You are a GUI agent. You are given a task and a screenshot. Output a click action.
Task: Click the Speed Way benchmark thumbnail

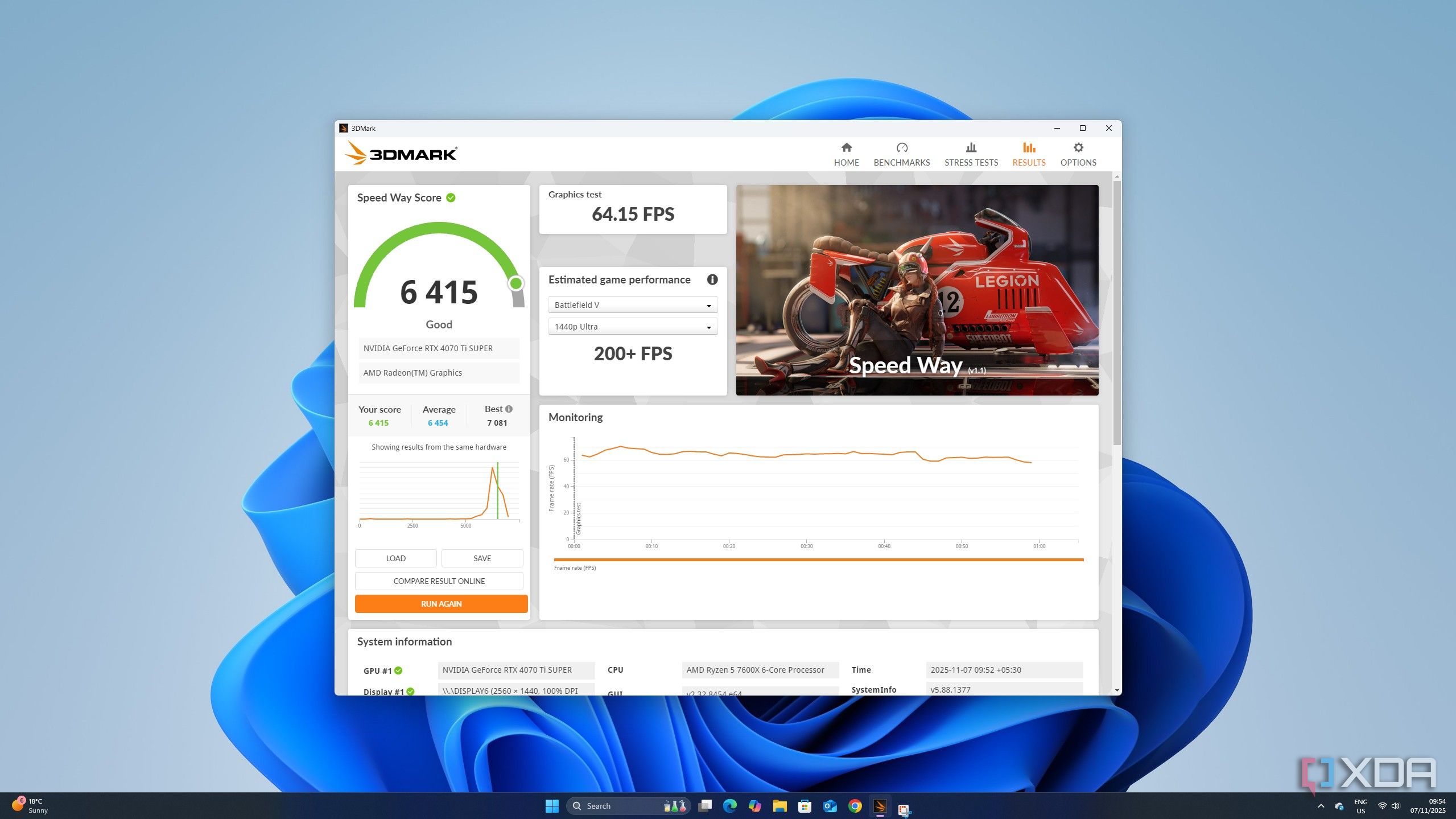coord(917,290)
